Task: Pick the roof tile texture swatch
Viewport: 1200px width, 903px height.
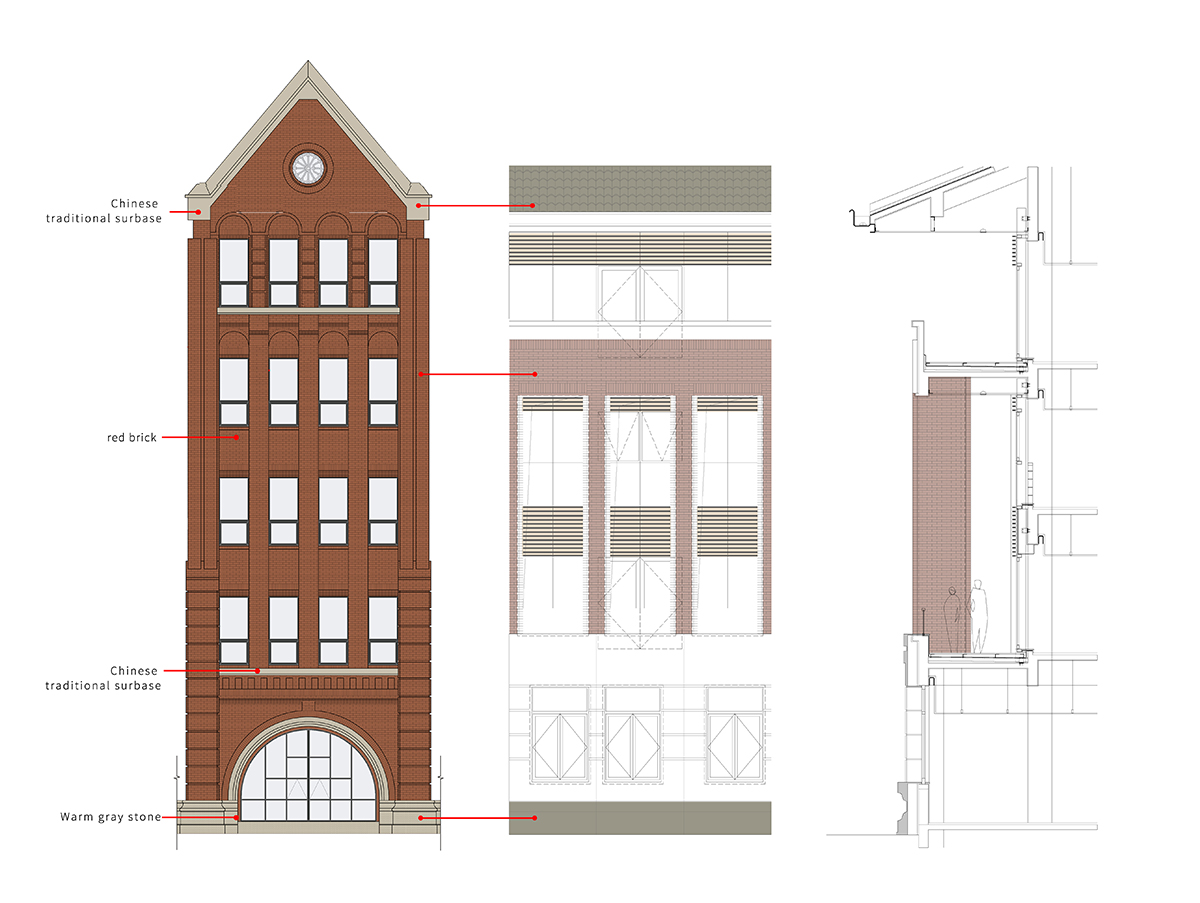Action: coord(640,188)
